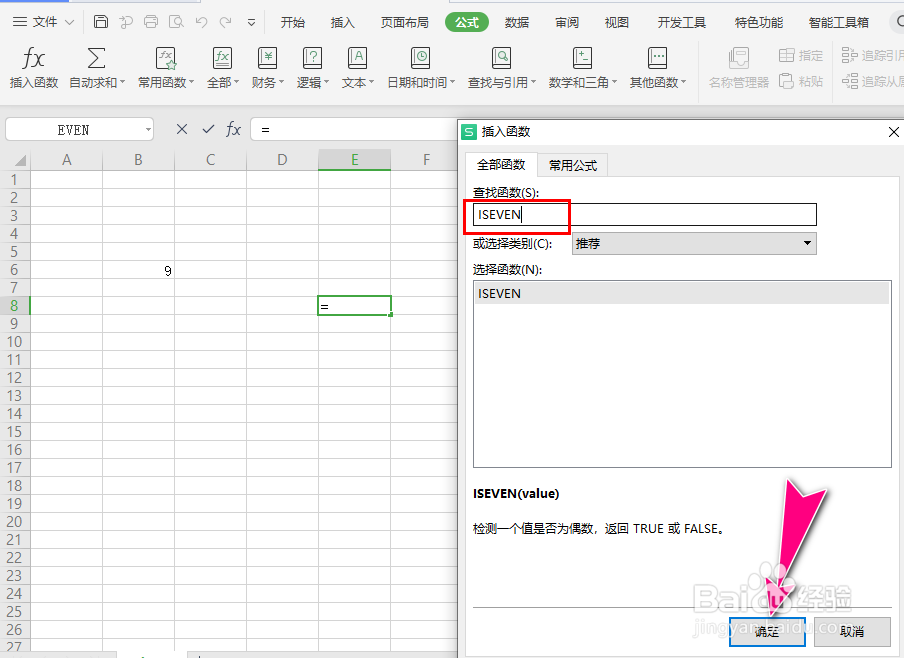Open the Lookup and Reference (查找与引用) icon

point(502,59)
